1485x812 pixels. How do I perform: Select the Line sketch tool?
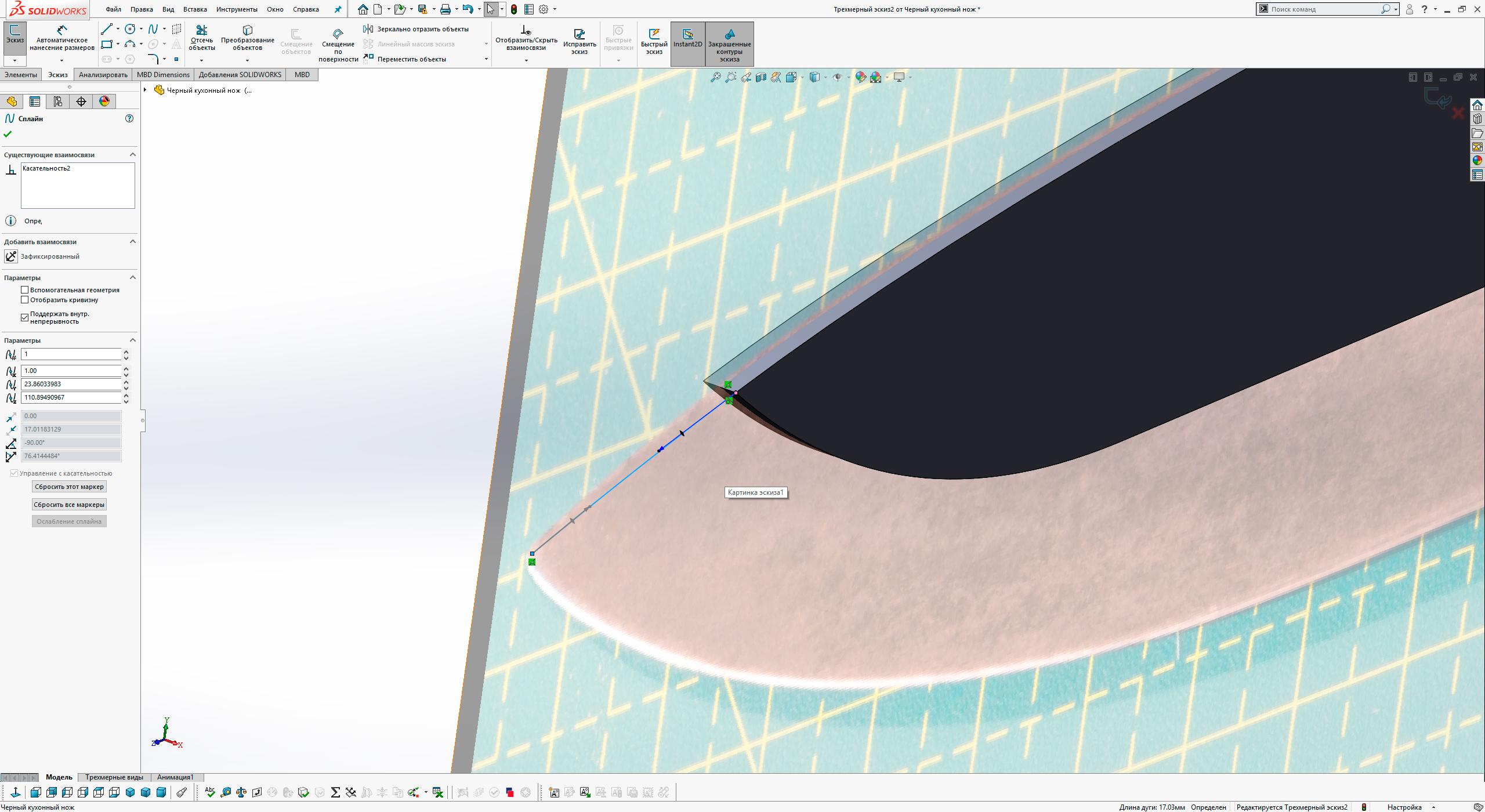(x=106, y=27)
